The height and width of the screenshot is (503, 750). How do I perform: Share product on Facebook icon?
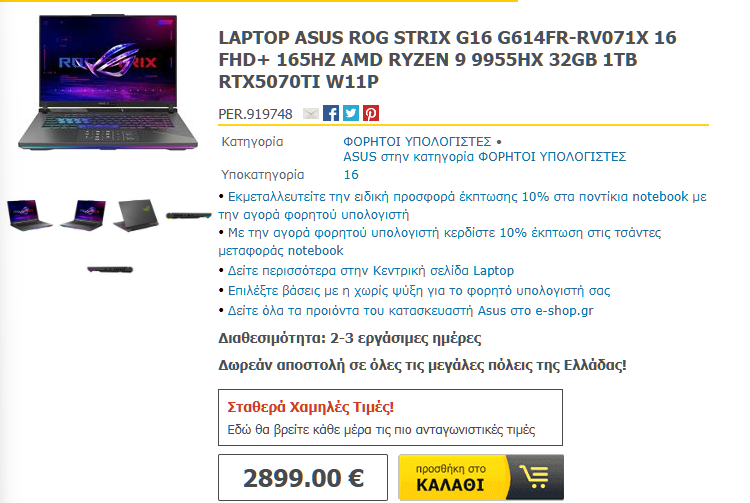coord(331,113)
